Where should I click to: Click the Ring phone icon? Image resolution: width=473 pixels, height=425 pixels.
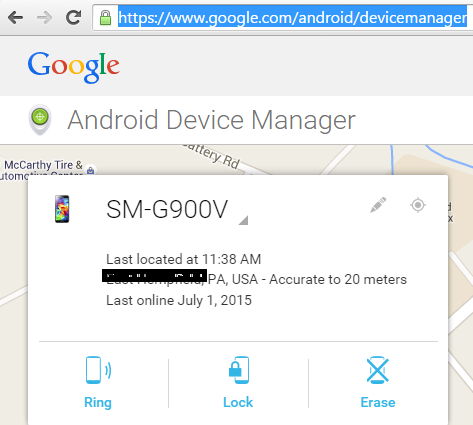[98, 370]
